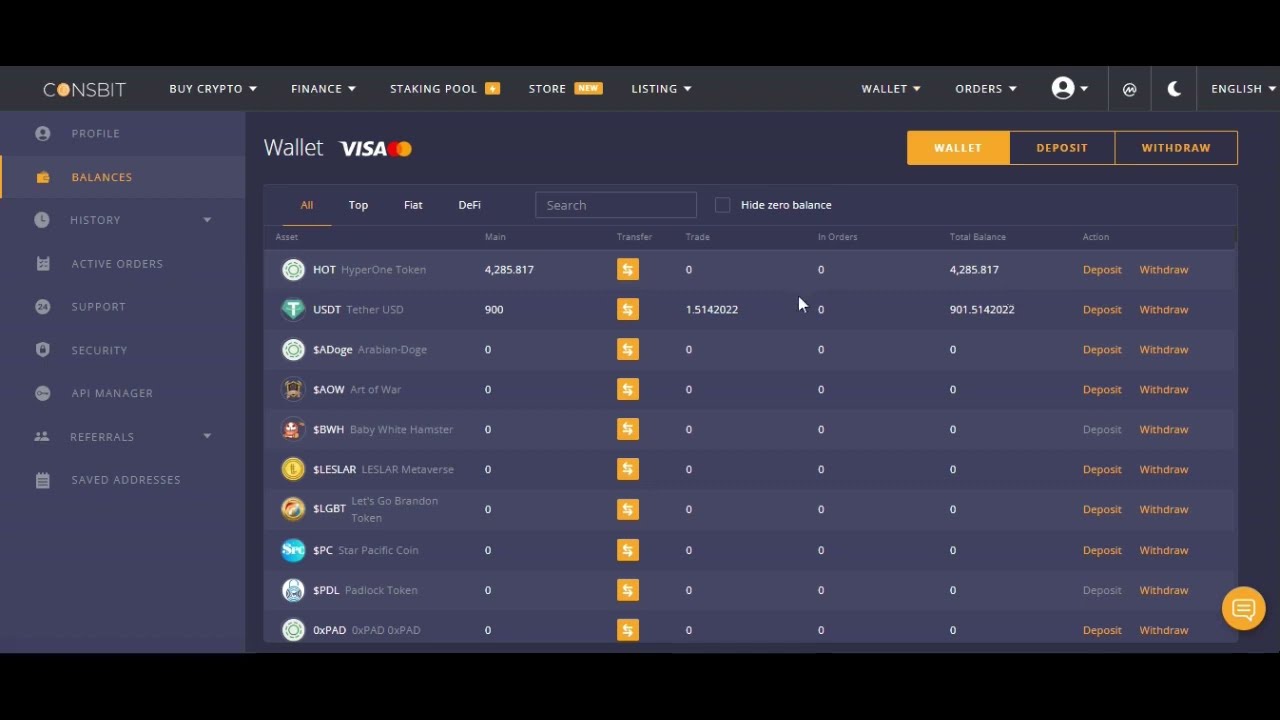Open the Staking Pool menu
Screen dimensions: 1280x720
pos(444,89)
